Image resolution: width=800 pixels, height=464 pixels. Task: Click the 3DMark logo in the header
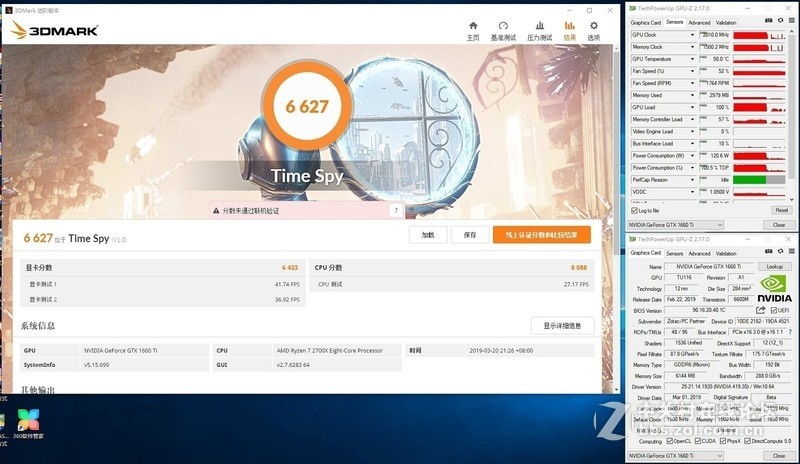pyautogui.click(x=54, y=31)
